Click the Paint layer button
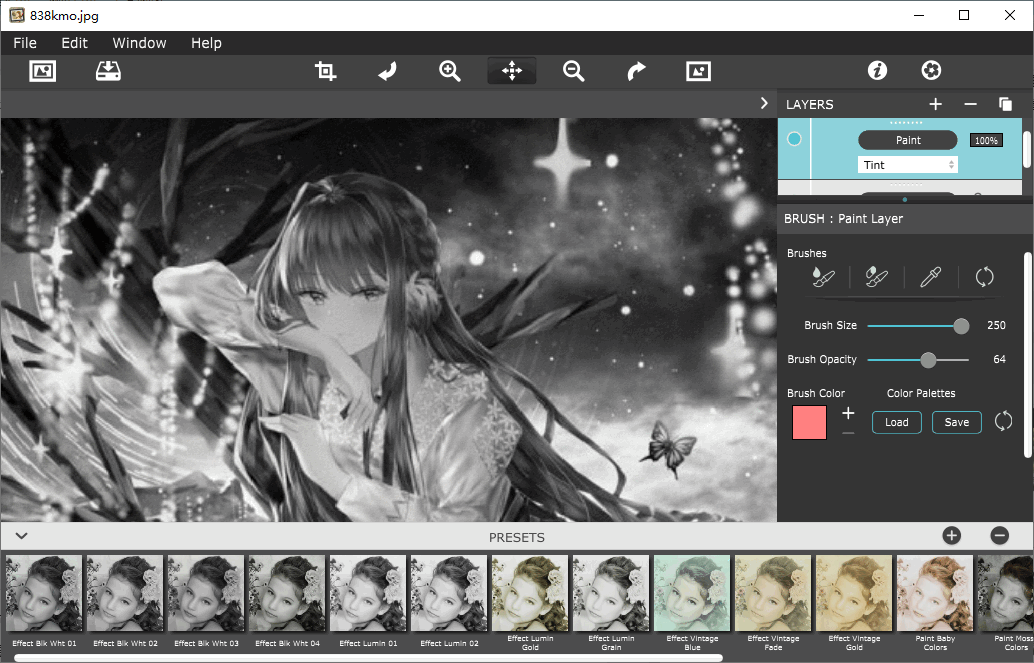The image size is (1034, 663). click(907, 140)
